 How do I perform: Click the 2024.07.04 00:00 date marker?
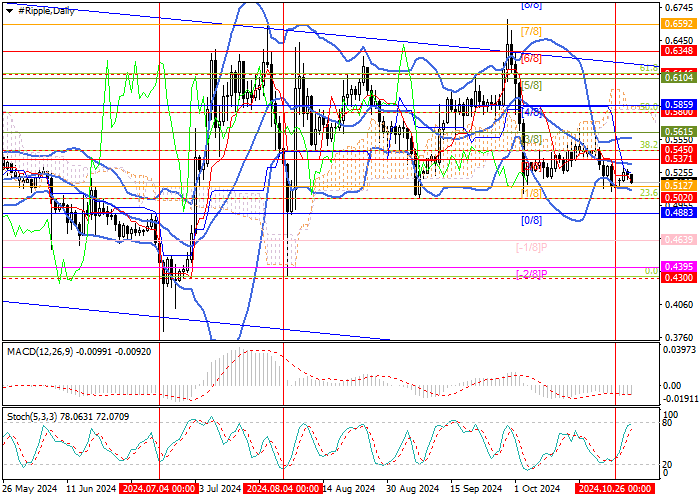point(159,488)
